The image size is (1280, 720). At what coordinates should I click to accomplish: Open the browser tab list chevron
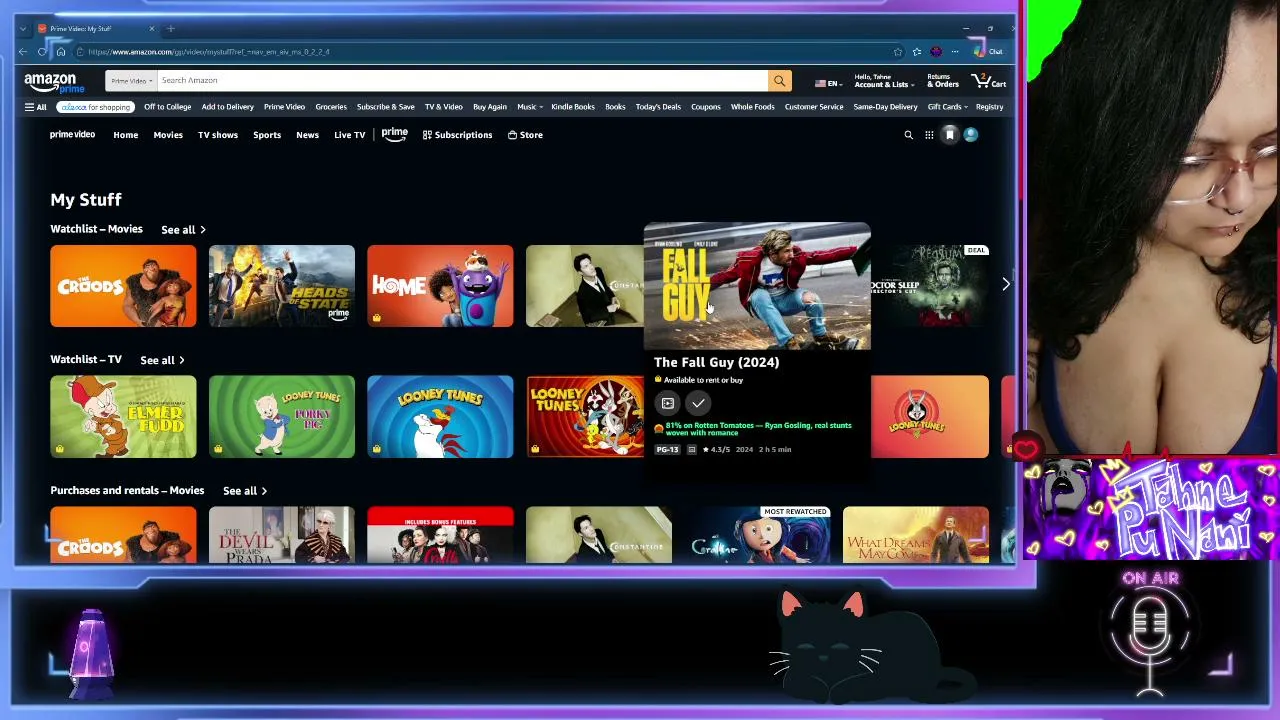pyautogui.click(x=23, y=28)
